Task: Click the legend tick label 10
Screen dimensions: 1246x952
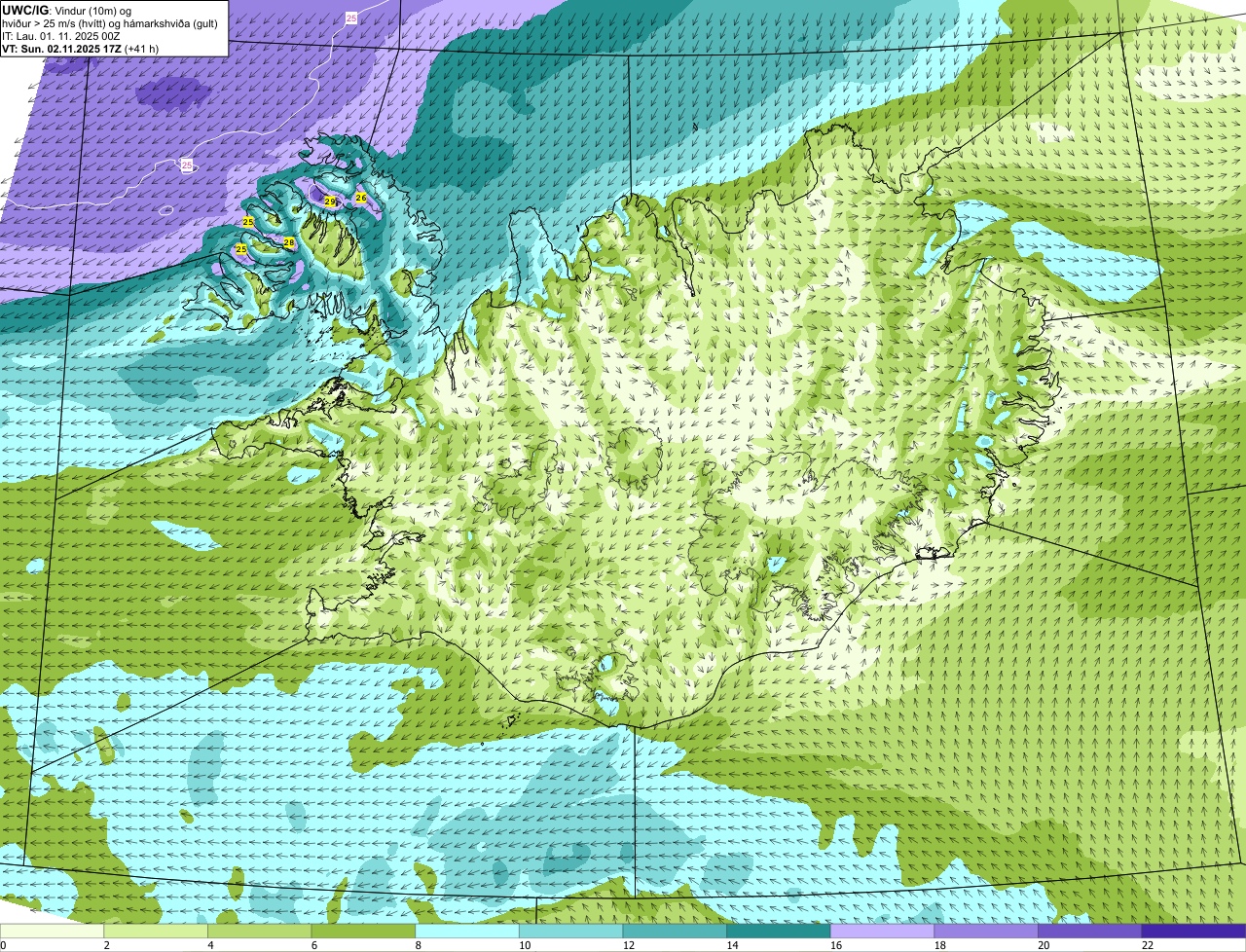Action: [525, 945]
